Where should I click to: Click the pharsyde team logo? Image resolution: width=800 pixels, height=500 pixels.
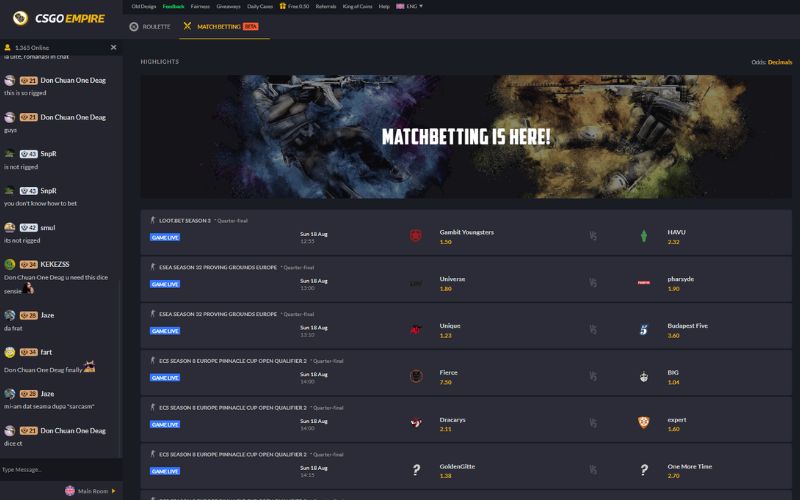[x=644, y=283]
